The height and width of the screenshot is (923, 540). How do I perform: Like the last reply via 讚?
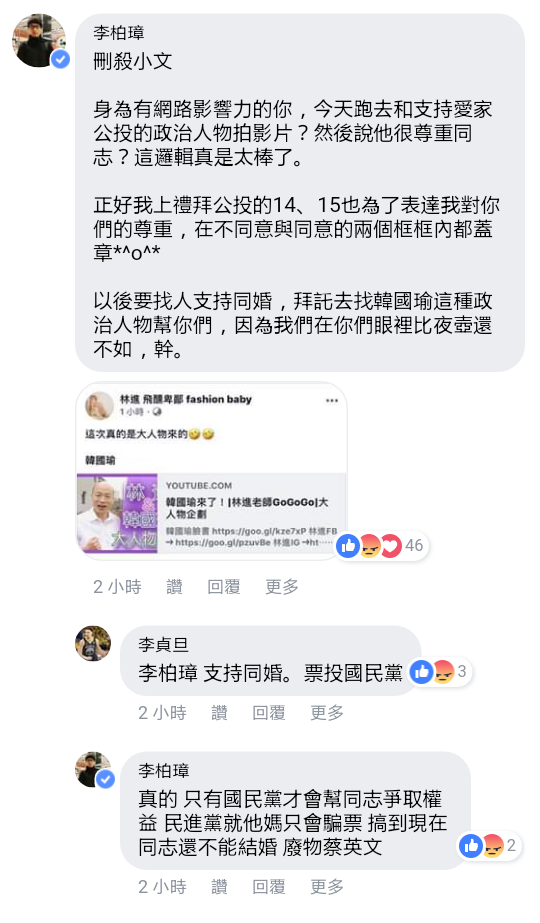219,887
